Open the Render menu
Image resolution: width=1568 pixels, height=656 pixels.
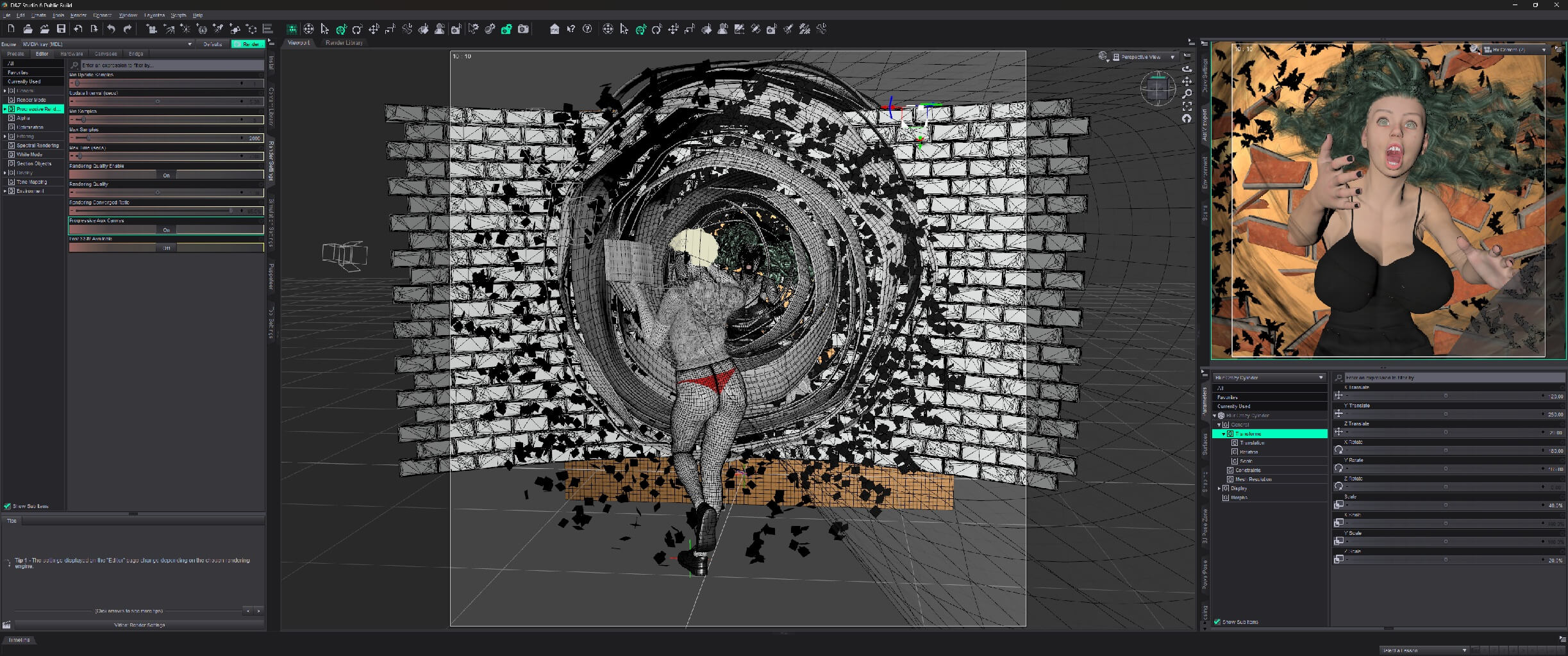coord(78,15)
